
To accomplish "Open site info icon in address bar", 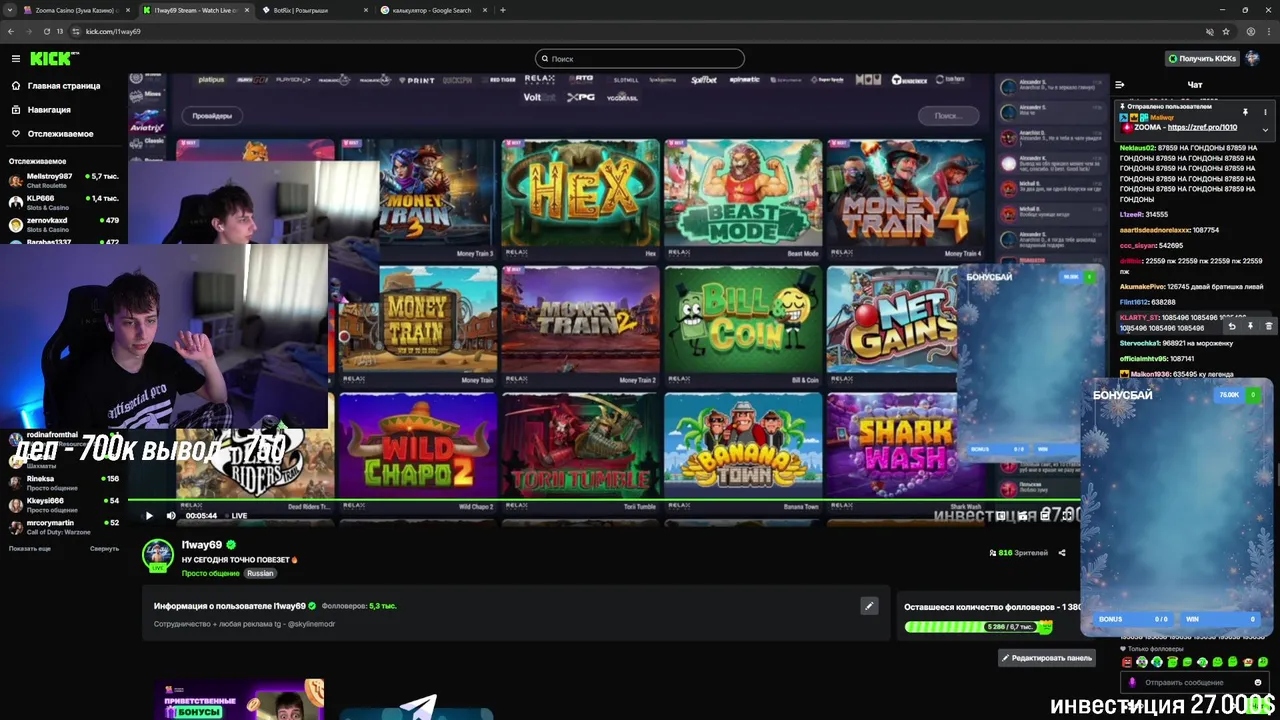I will [x=76, y=31].
